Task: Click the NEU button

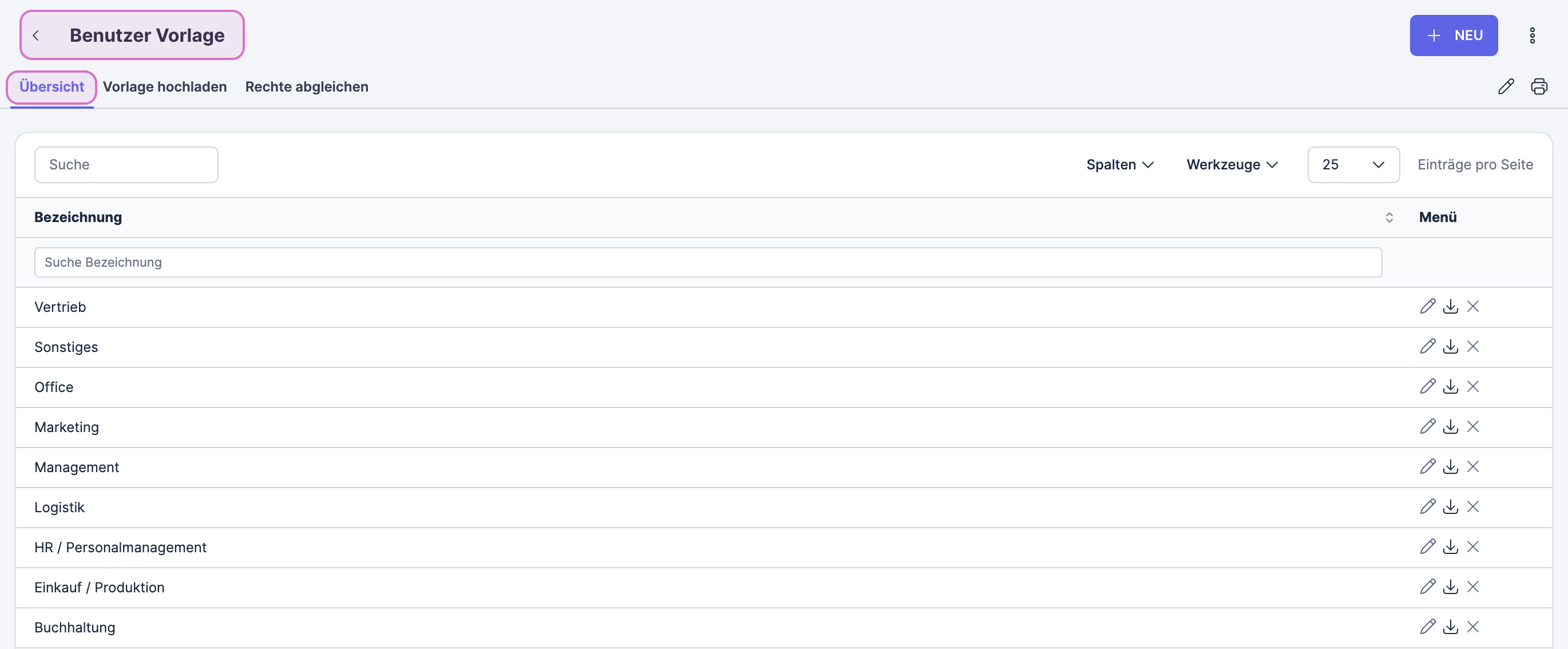Action: point(1453,35)
